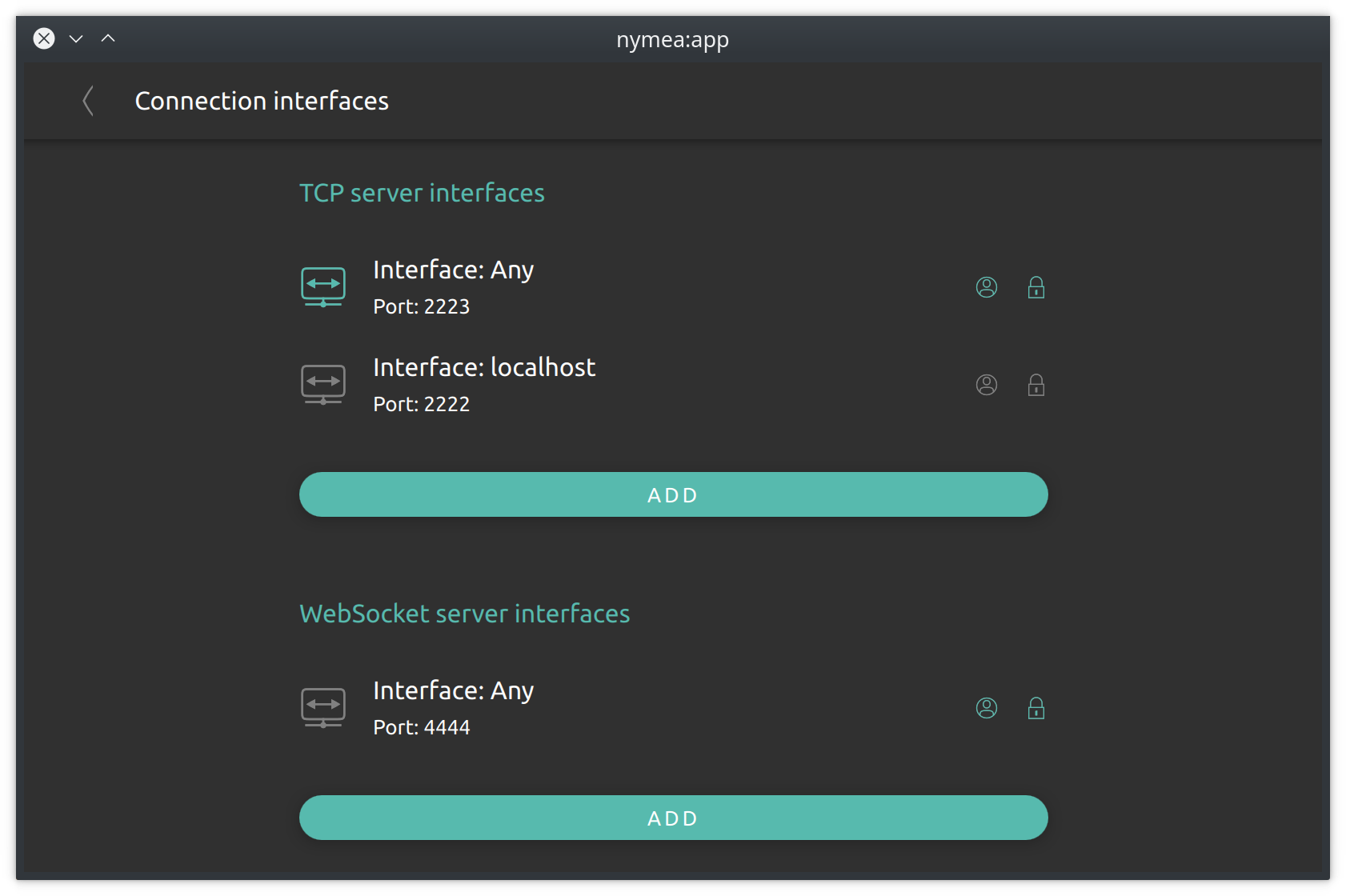
Task: Select the 'Port: 2222' label
Action: tap(421, 405)
